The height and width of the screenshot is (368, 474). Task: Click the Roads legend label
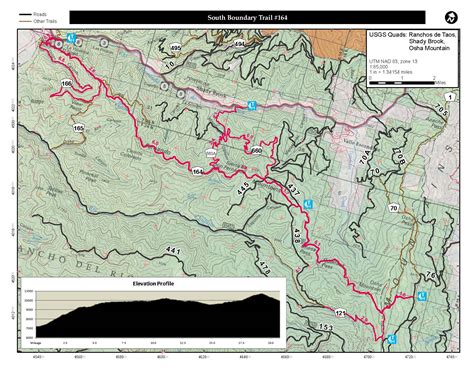[x=40, y=14]
